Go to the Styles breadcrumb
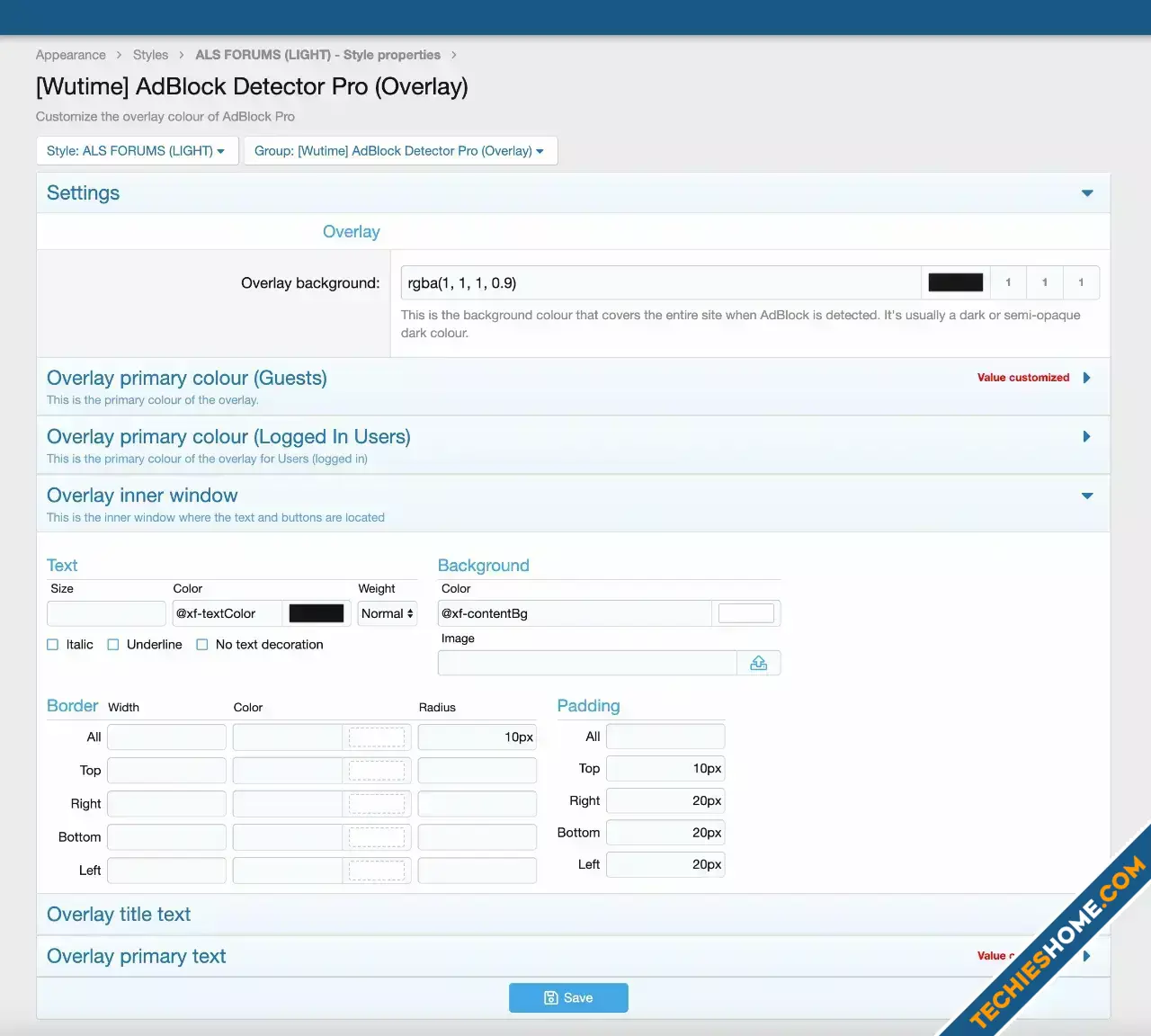The width and height of the screenshot is (1151, 1036). [150, 55]
